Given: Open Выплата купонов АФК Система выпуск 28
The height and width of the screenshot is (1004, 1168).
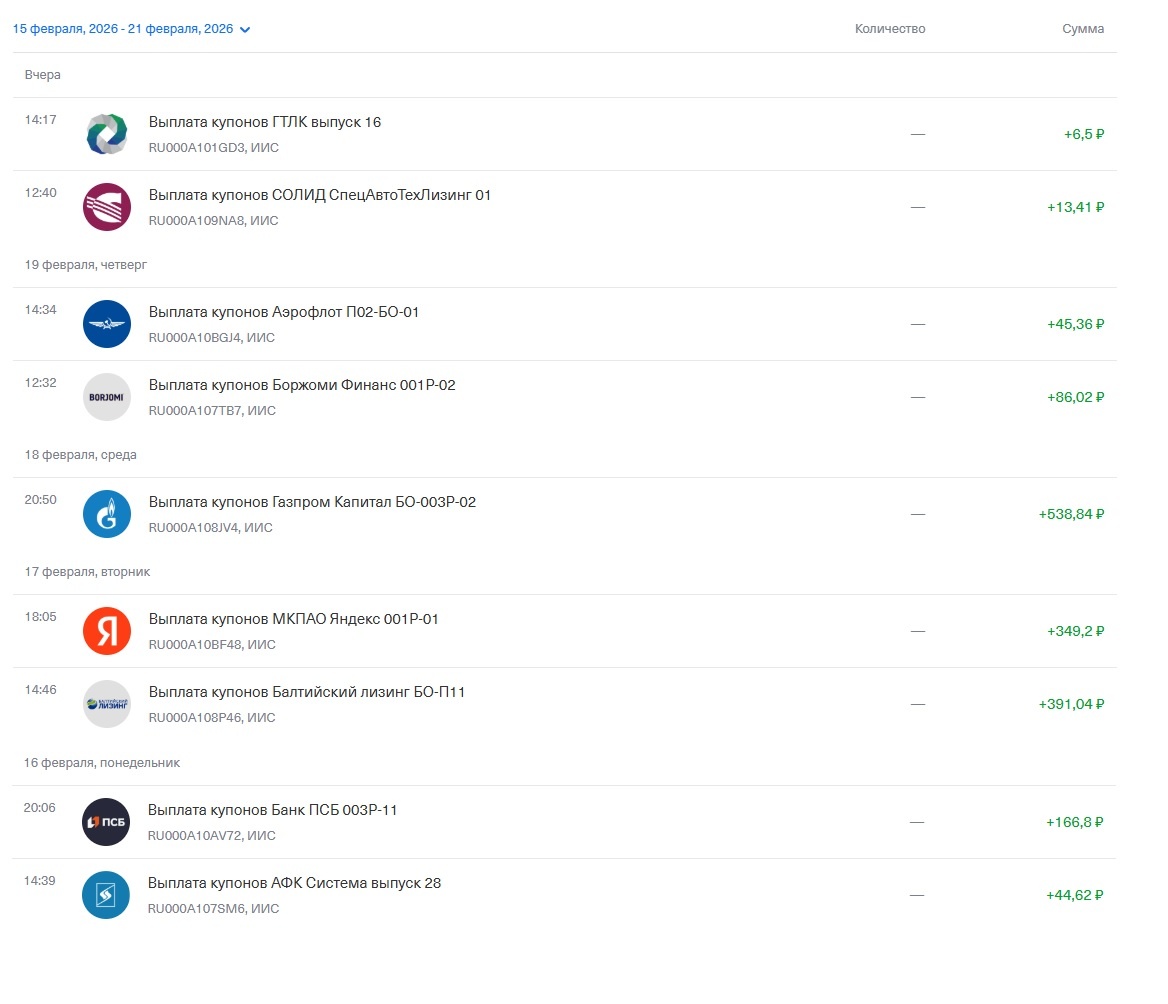Looking at the screenshot, I should click(294, 883).
